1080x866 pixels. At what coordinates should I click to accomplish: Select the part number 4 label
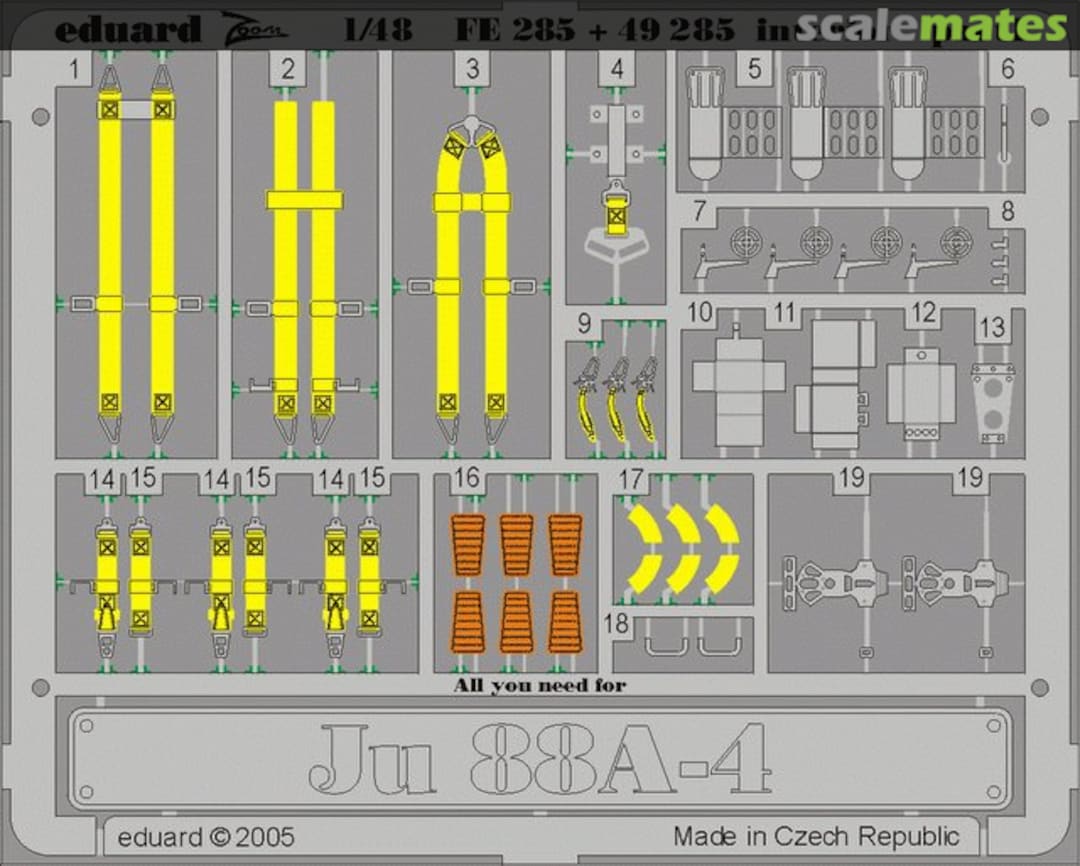(617, 70)
